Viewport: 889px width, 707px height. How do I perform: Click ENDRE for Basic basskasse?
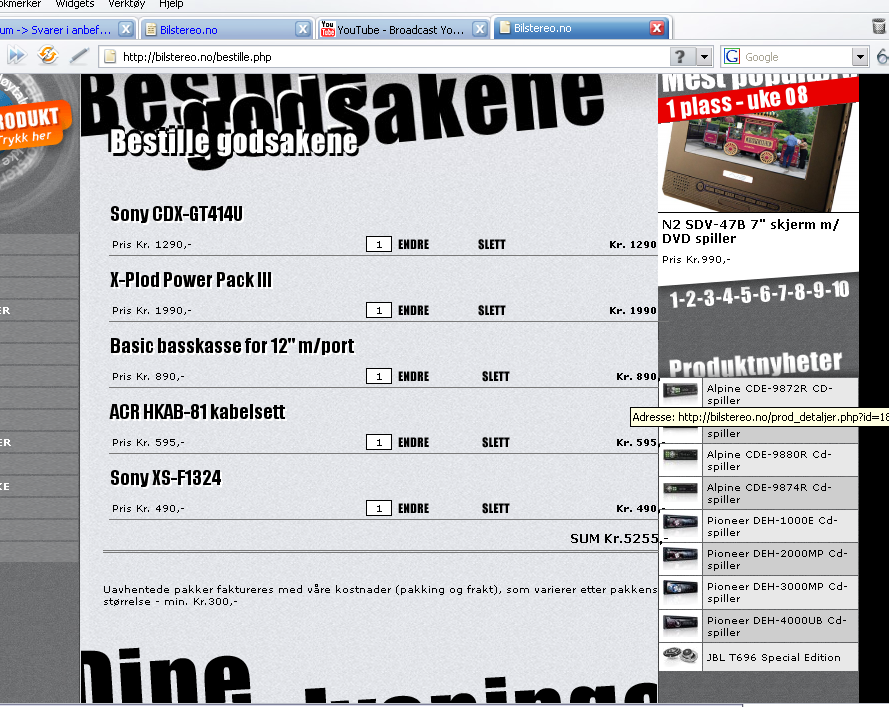[413, 376]
